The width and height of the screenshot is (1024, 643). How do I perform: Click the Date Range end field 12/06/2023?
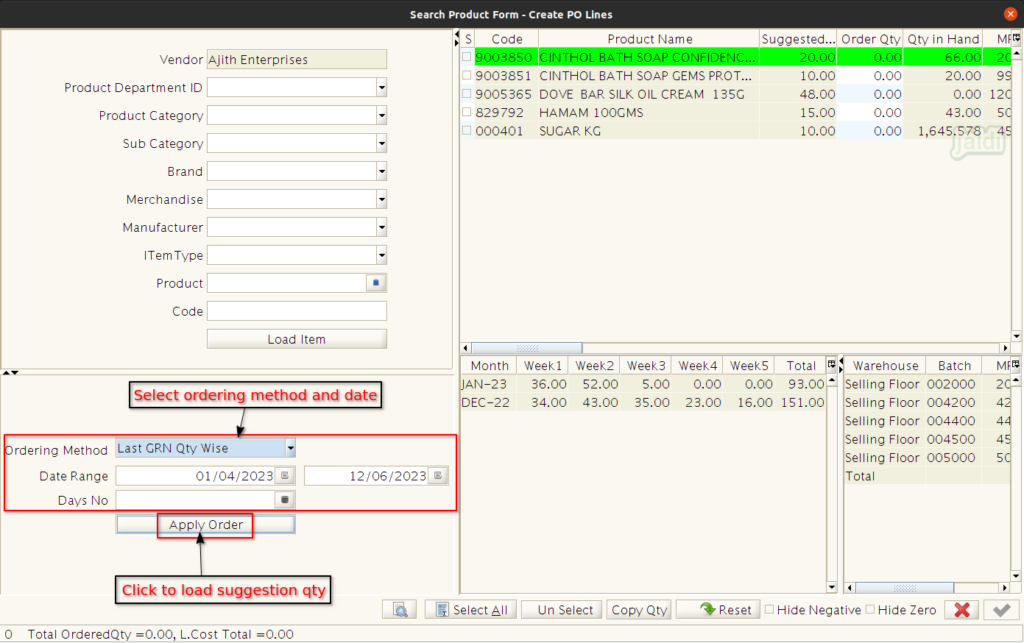(366, 476)
